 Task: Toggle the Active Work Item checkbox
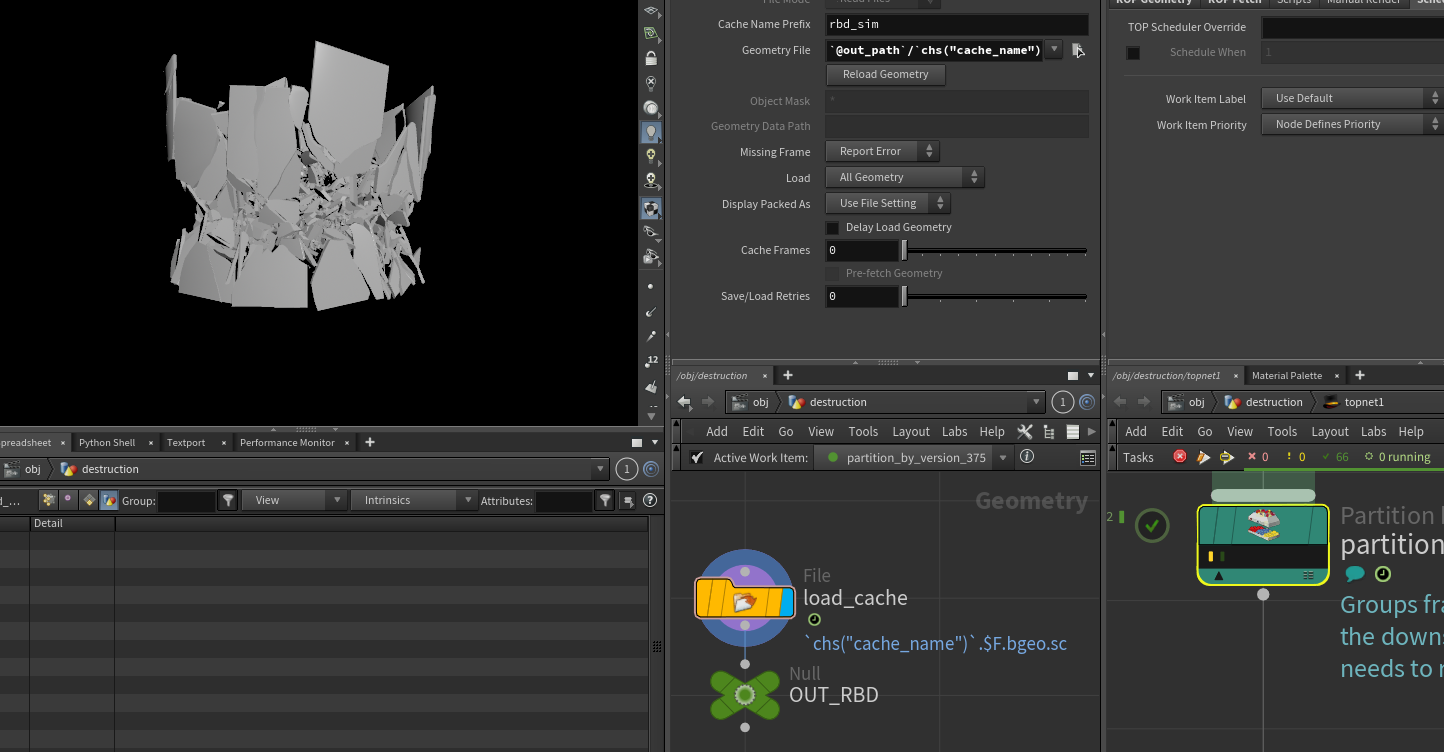pyautogui.click(x=698, y=457)
